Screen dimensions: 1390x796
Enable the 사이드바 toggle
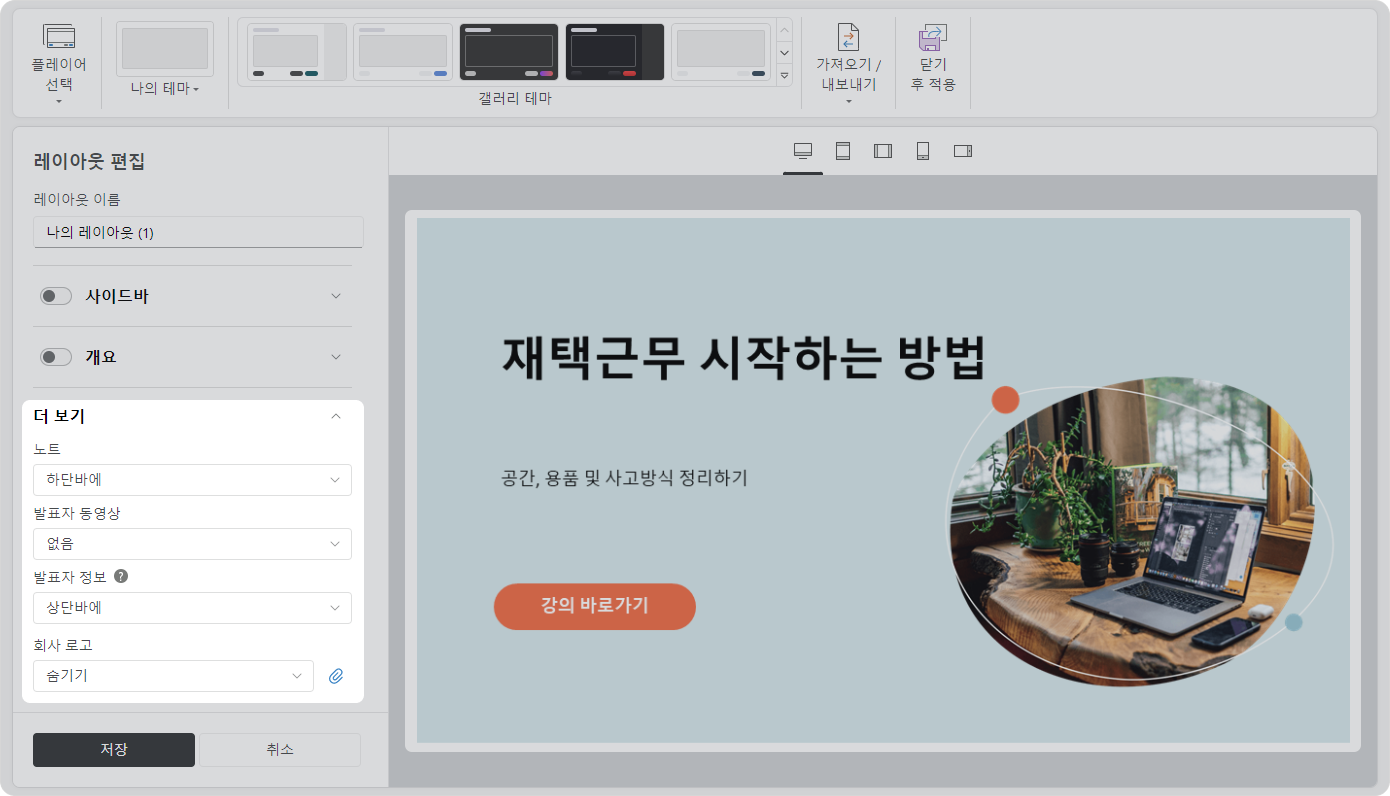point(56,296)
